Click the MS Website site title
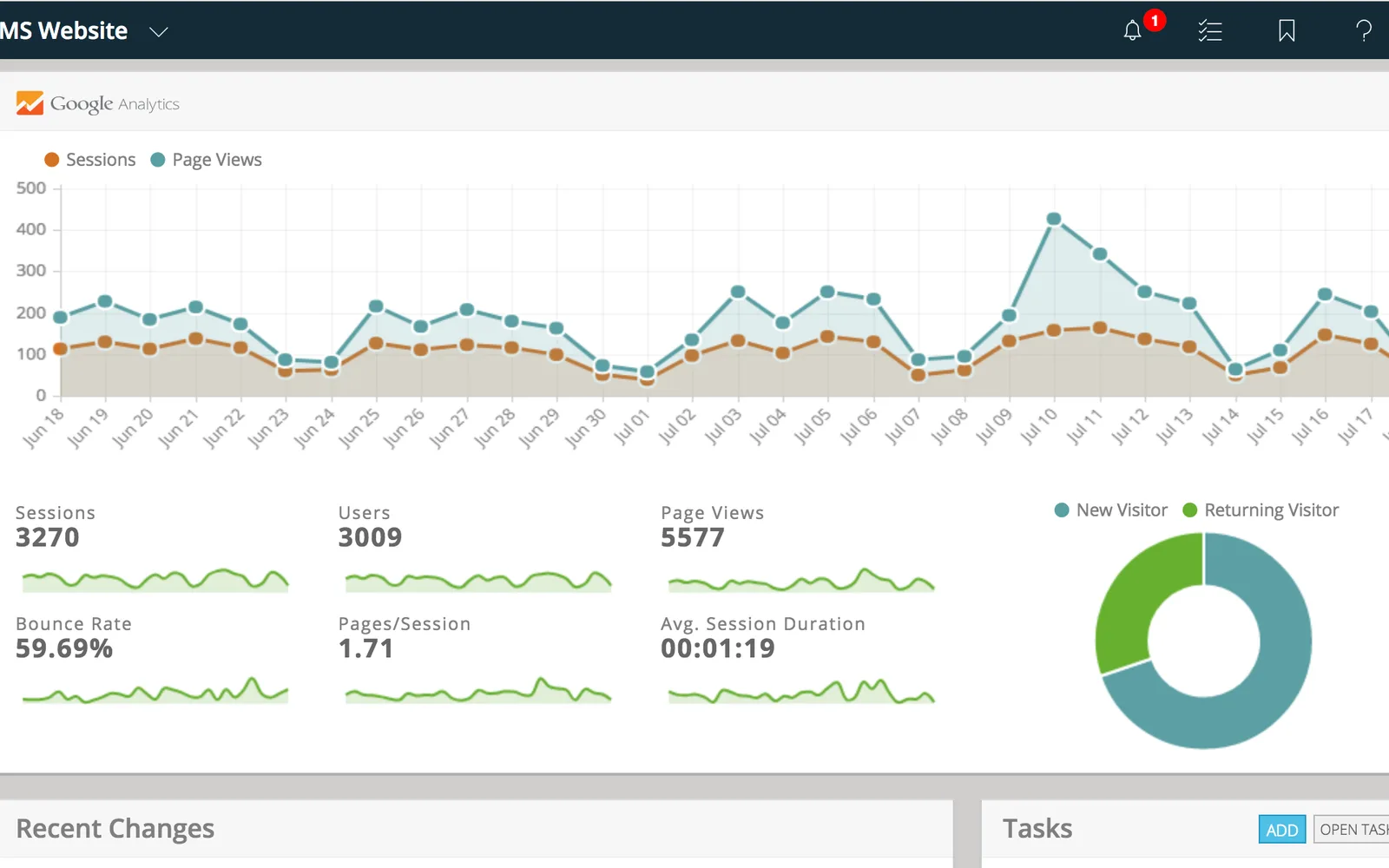 point(63,31)
